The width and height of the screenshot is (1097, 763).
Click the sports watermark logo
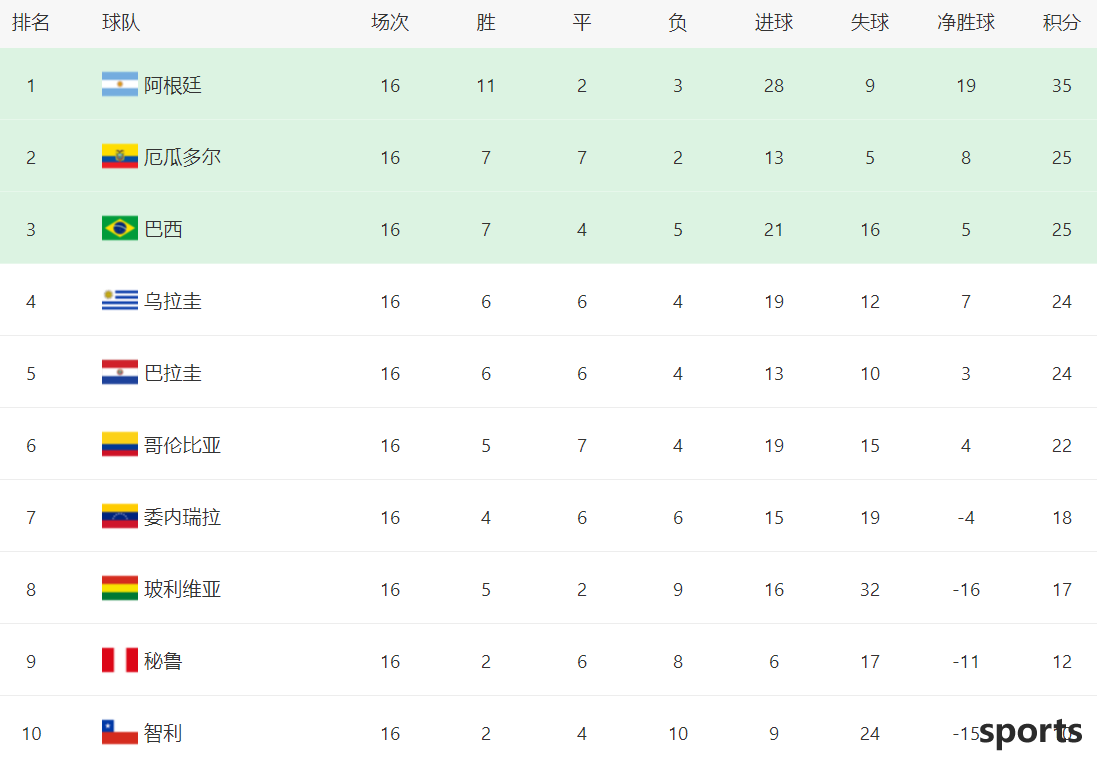coord(1031,733)
